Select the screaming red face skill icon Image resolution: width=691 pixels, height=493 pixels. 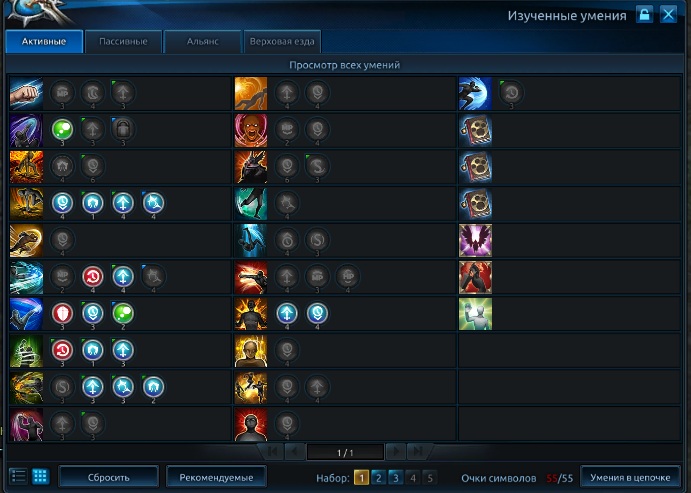pos(251,130)
